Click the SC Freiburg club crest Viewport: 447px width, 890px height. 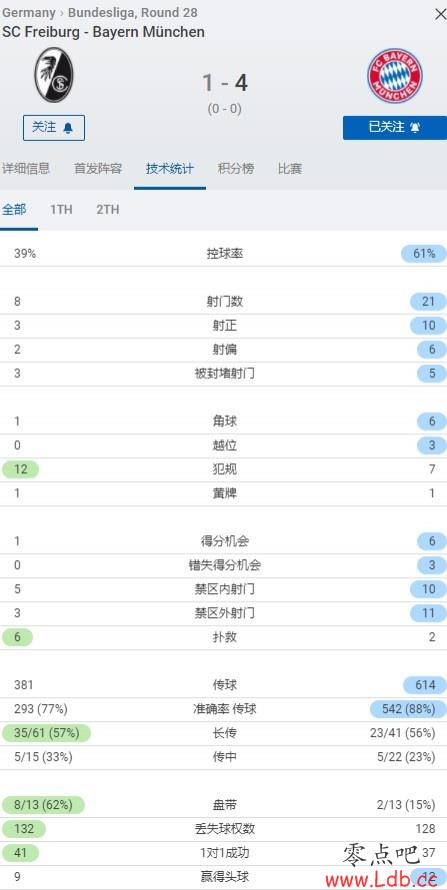(54, 75)
